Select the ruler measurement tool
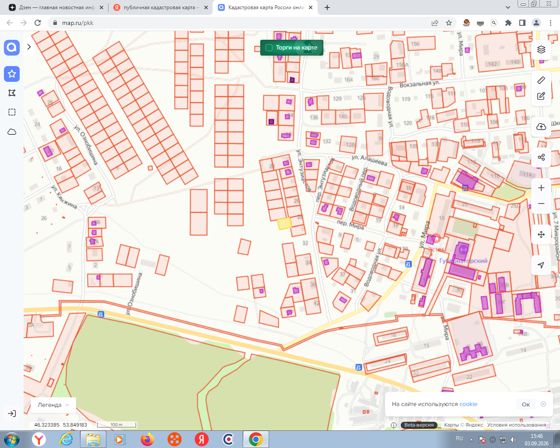 [x=541, y=80]
